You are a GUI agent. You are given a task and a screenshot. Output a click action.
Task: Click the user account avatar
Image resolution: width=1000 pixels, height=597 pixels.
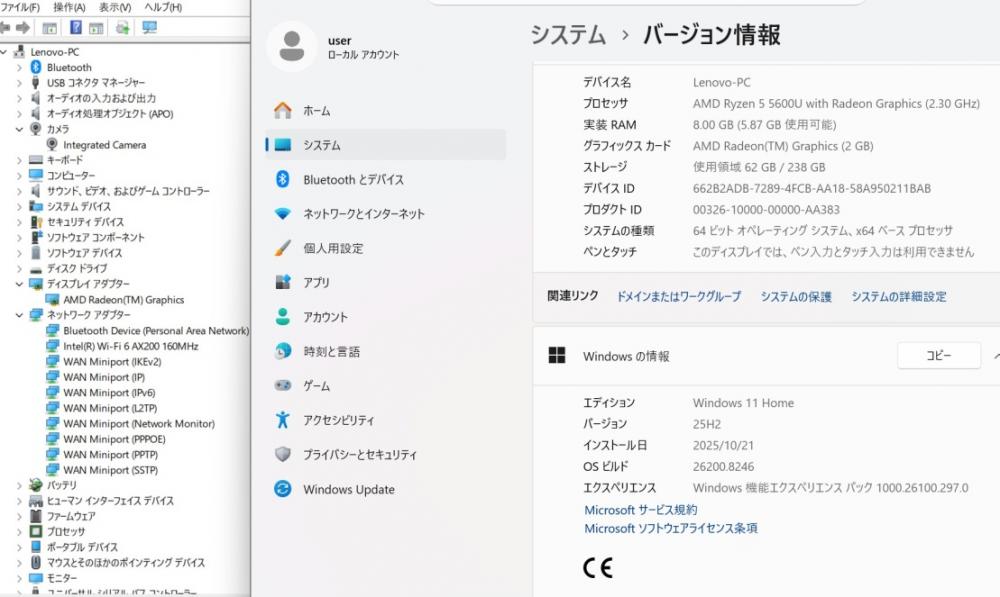tap(291, 46)
